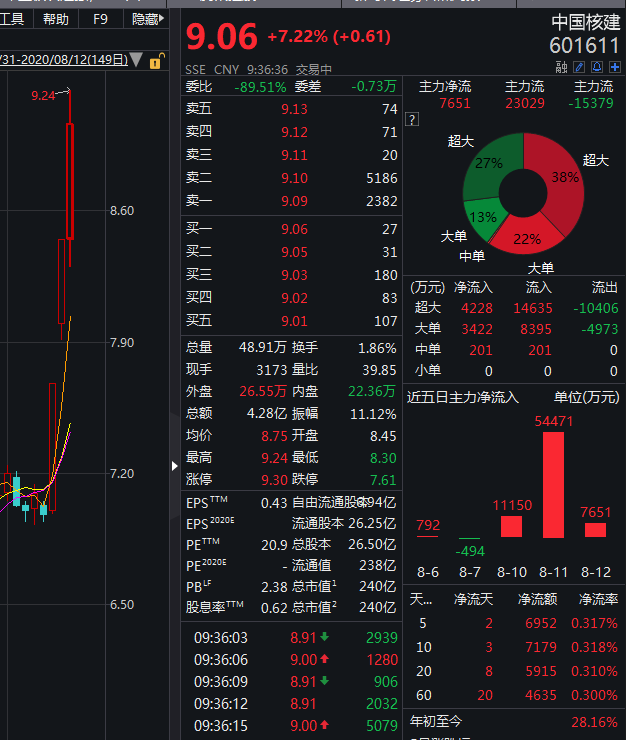
Task: Toggle the yellow padlock lock icon
Action: [x=155, y=61]
